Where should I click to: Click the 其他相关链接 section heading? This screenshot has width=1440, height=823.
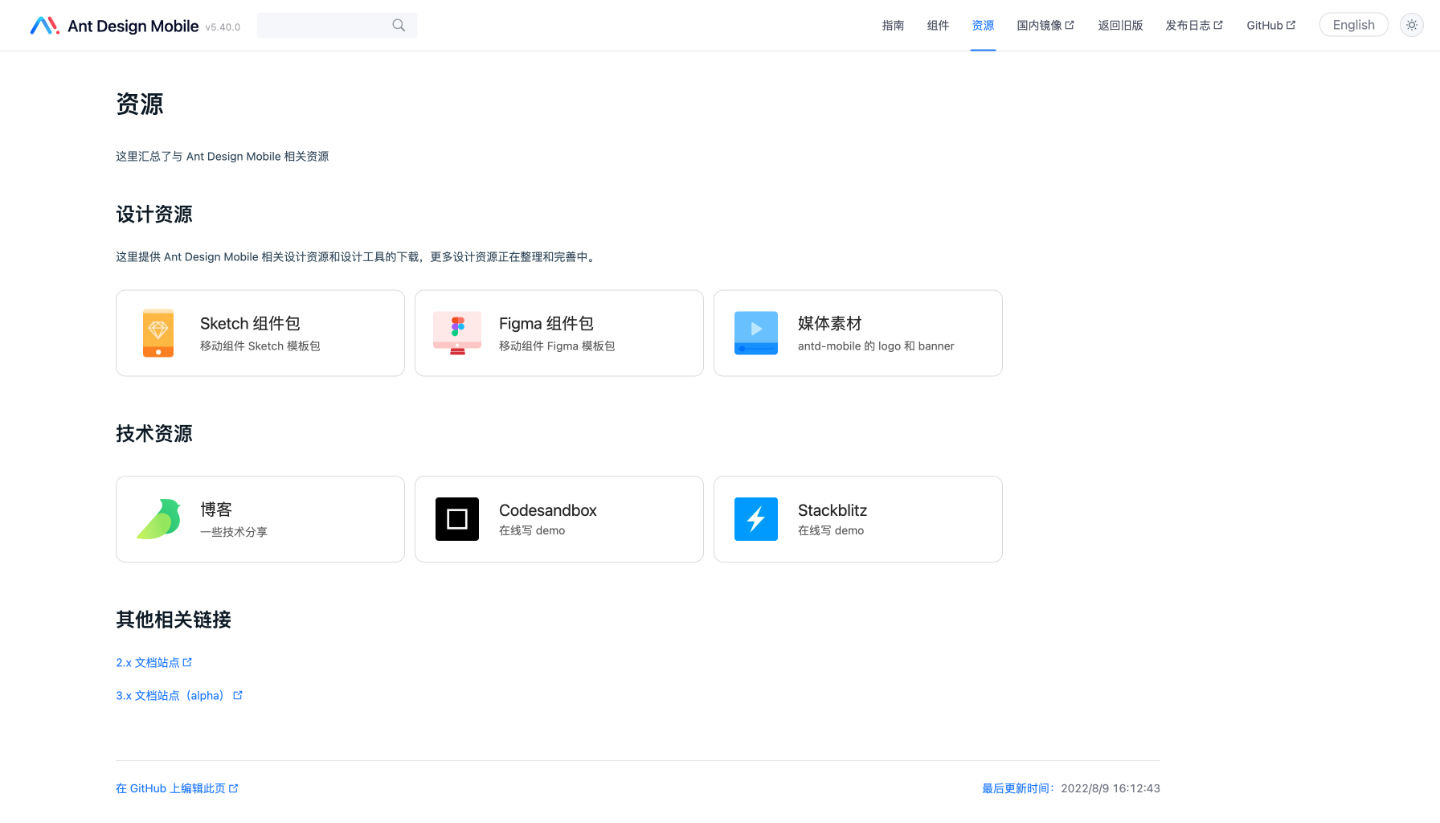click(174, 619)
